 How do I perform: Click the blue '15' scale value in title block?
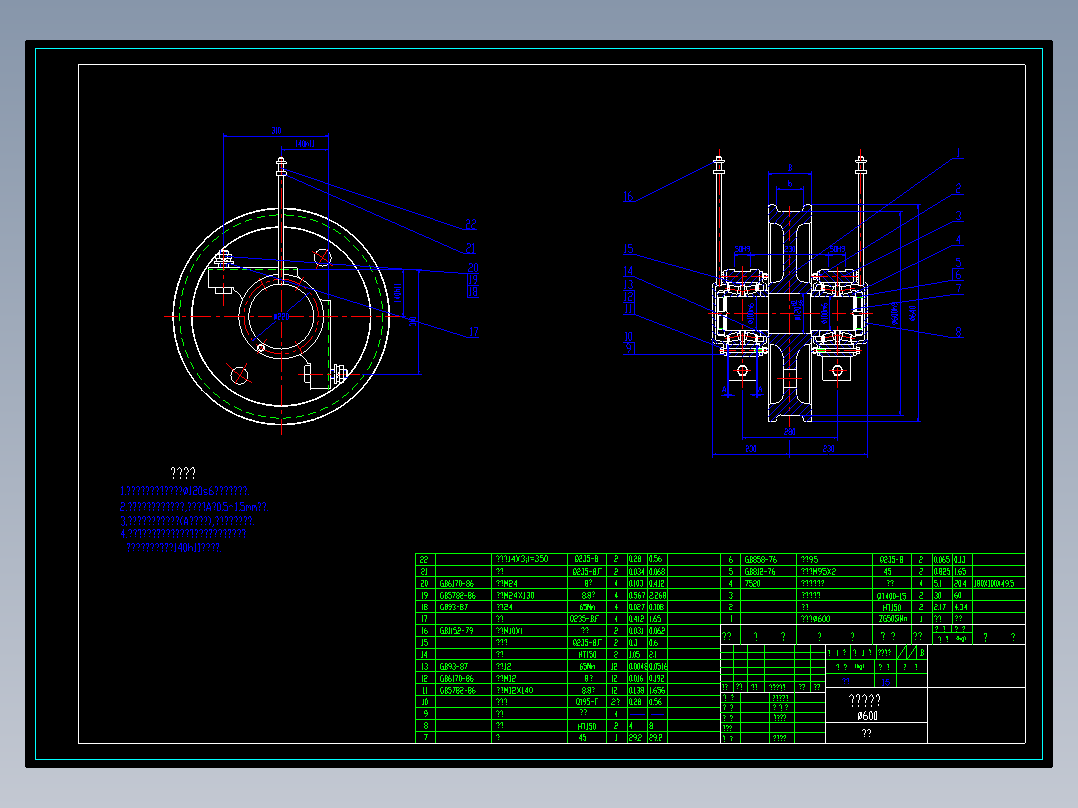tap(886, 682)
